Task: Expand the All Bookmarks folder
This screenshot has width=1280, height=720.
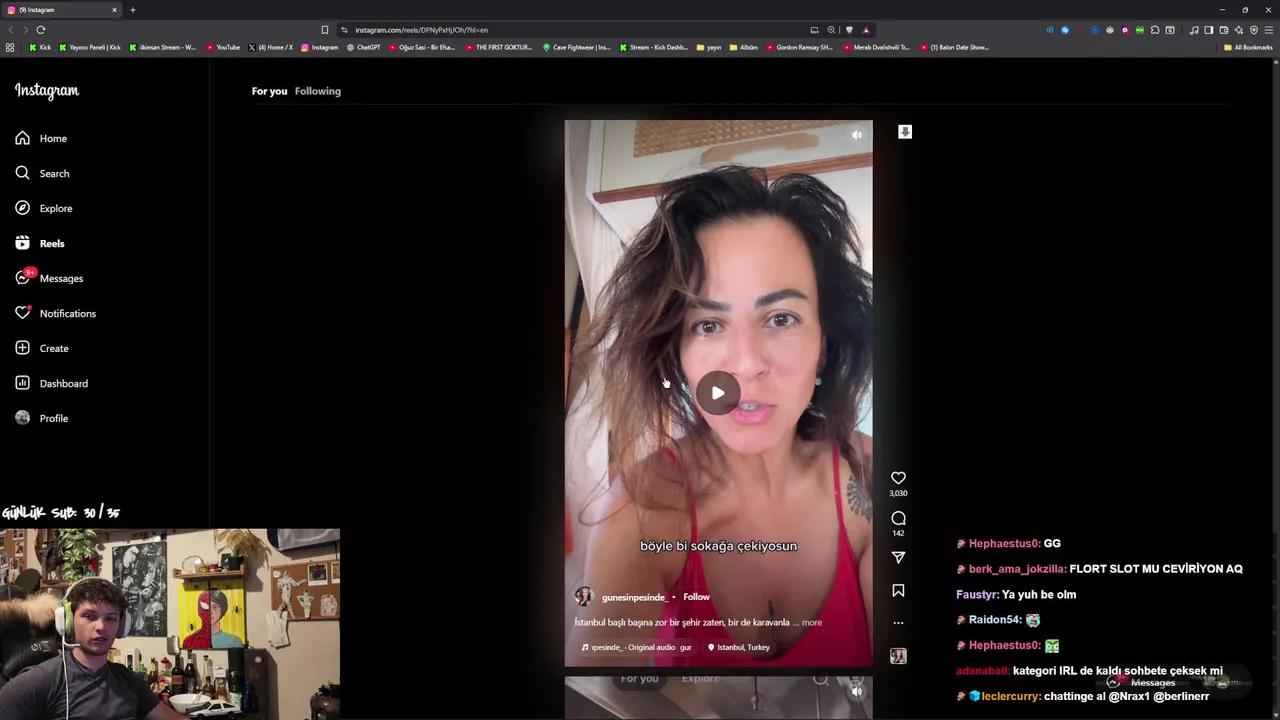Action: point(1248,47)
